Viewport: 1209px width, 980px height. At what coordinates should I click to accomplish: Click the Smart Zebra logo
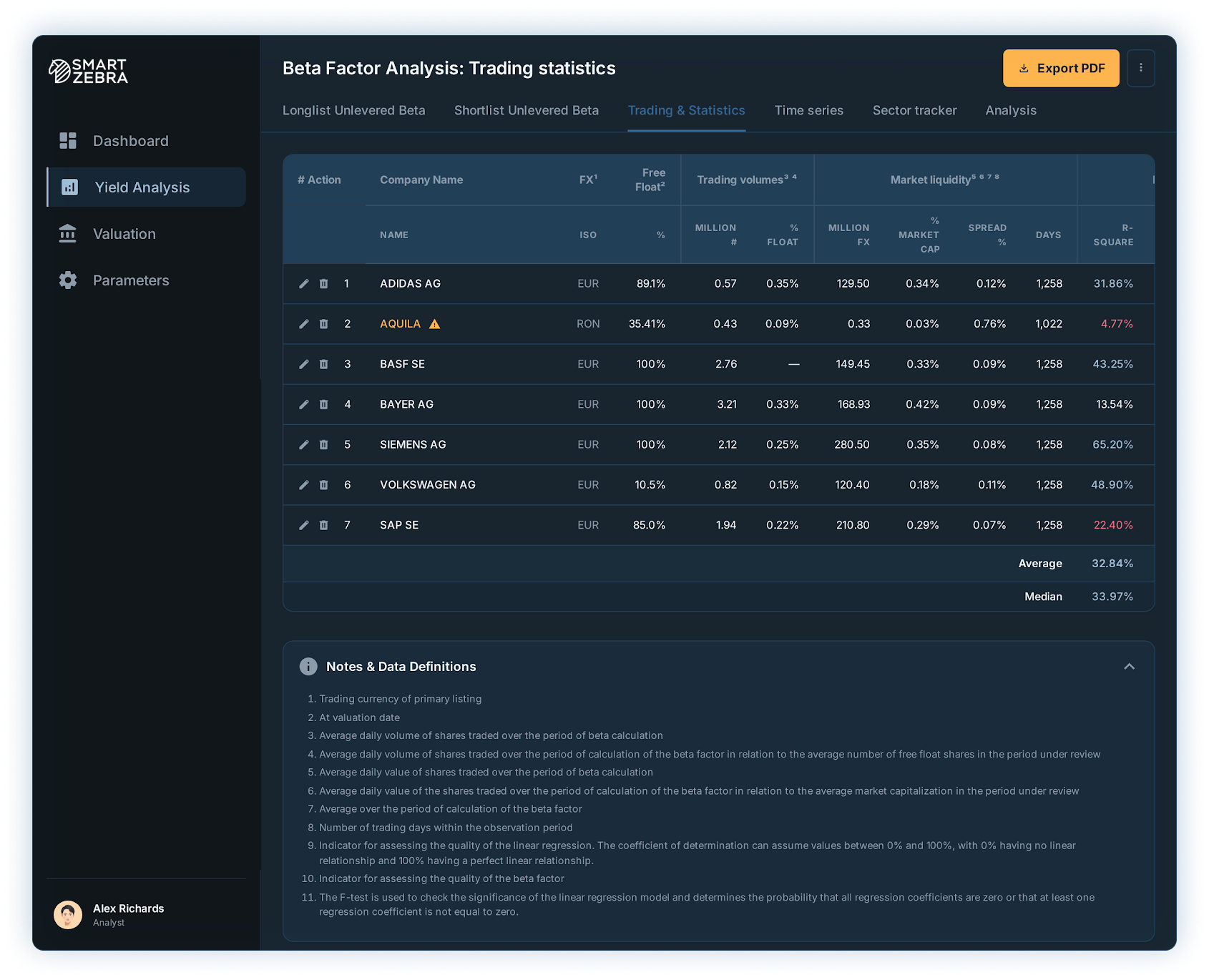88,72
